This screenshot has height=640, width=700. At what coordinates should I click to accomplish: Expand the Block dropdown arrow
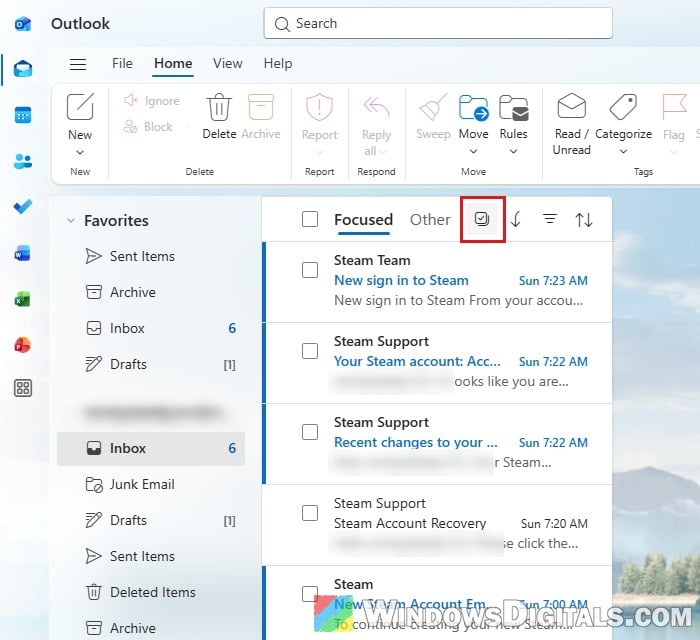[187, 127]
